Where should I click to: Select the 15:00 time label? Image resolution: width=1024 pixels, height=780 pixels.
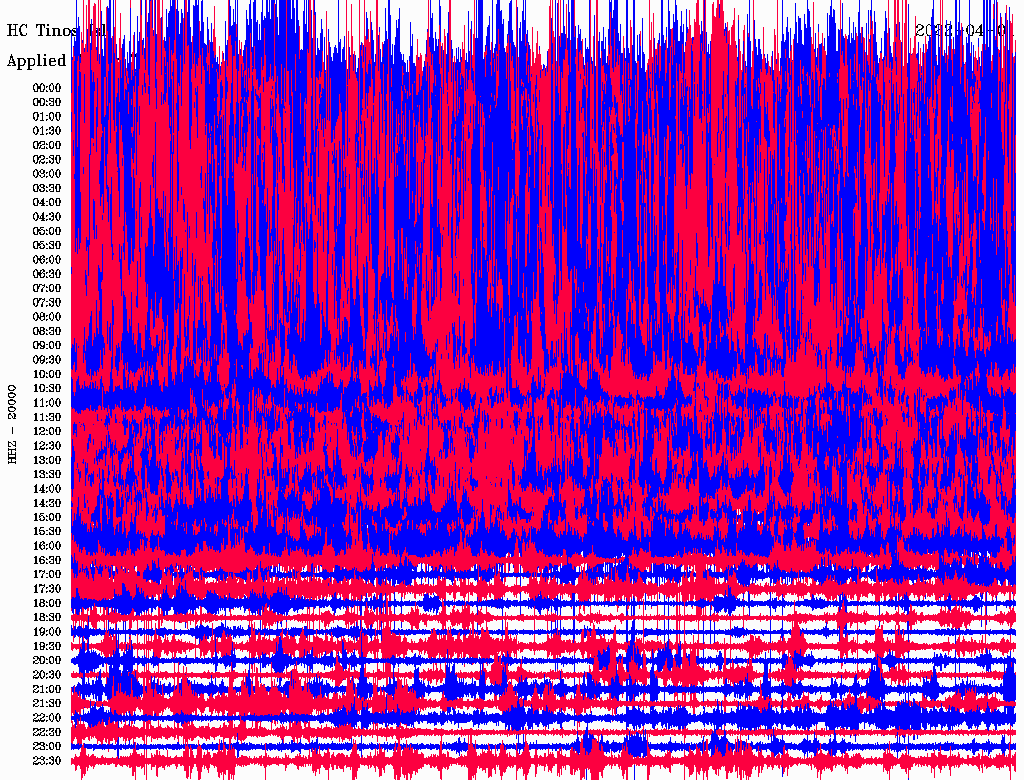point(47,517)
